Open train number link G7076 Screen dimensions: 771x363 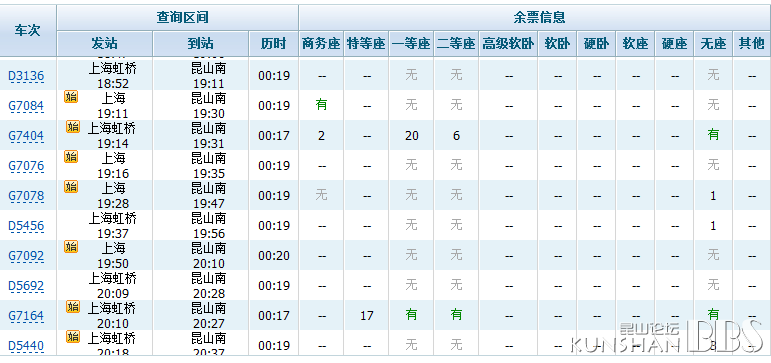[26, 166]
